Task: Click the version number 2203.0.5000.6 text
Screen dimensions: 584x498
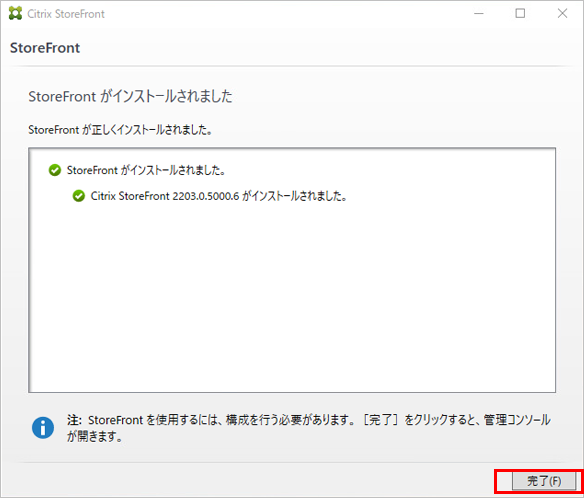Action: [206, 196]
